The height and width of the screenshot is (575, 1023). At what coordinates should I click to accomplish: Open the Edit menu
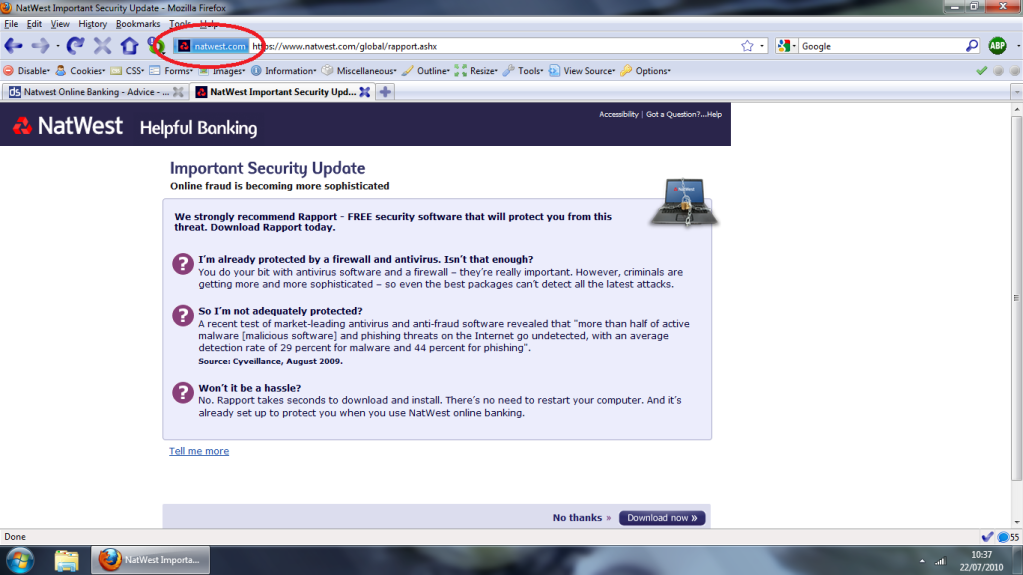click(x=34, y=24)
